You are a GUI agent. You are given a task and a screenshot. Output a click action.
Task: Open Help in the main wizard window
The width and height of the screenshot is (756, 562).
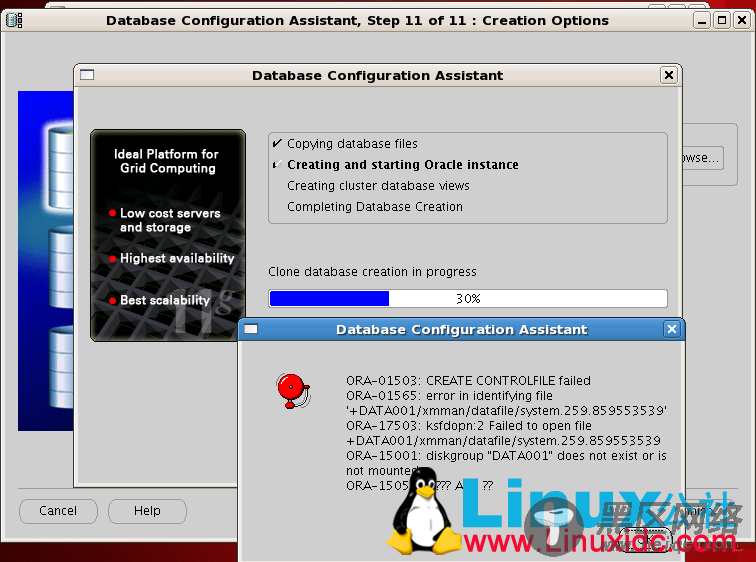147,511
